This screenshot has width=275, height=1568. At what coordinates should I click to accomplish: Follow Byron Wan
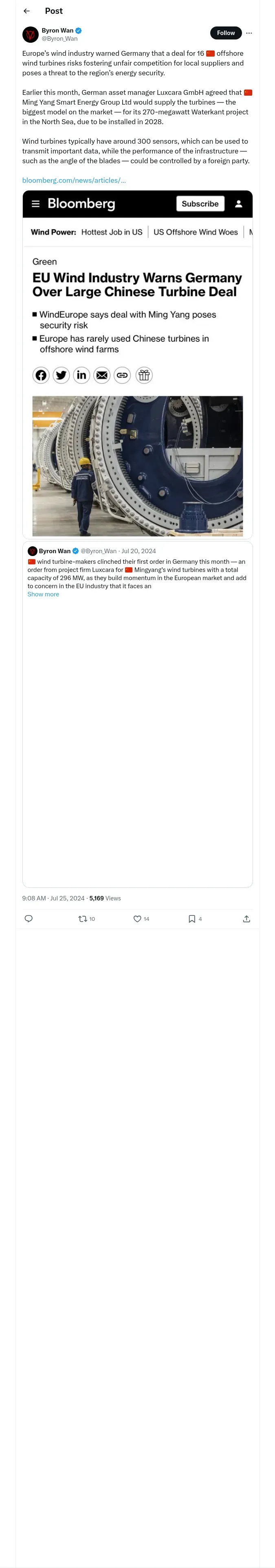pyautogui.click(x=226, y=33)
